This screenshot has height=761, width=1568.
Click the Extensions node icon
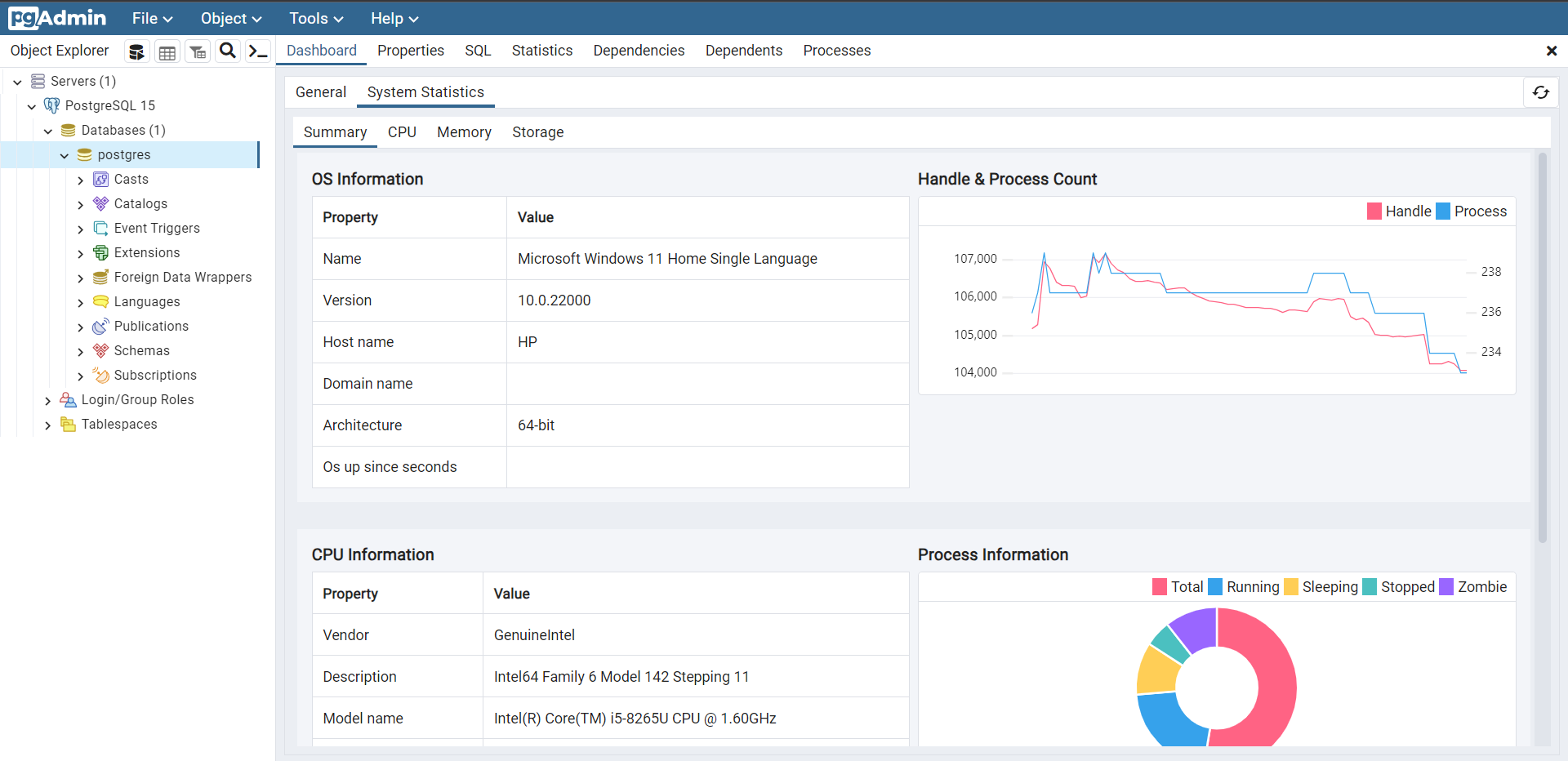(x=100, y=252)
